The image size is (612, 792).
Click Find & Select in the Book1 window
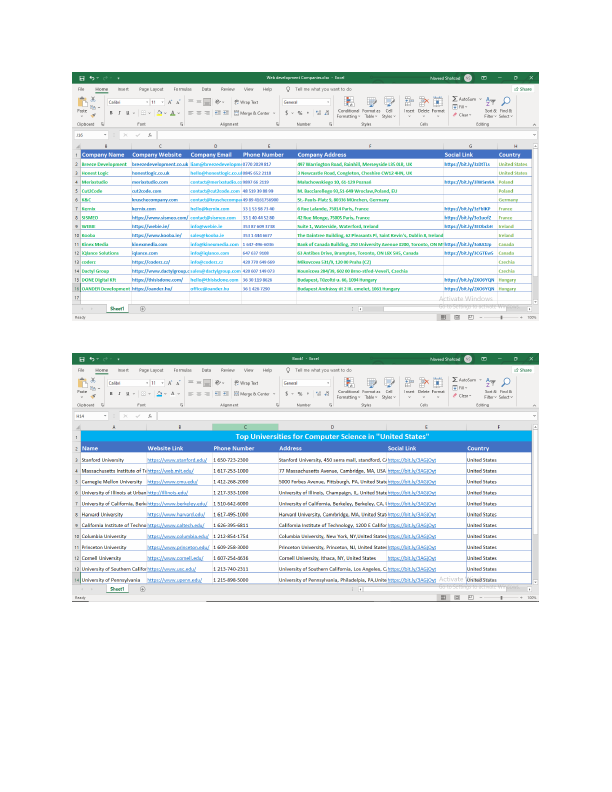pos(505,388)
